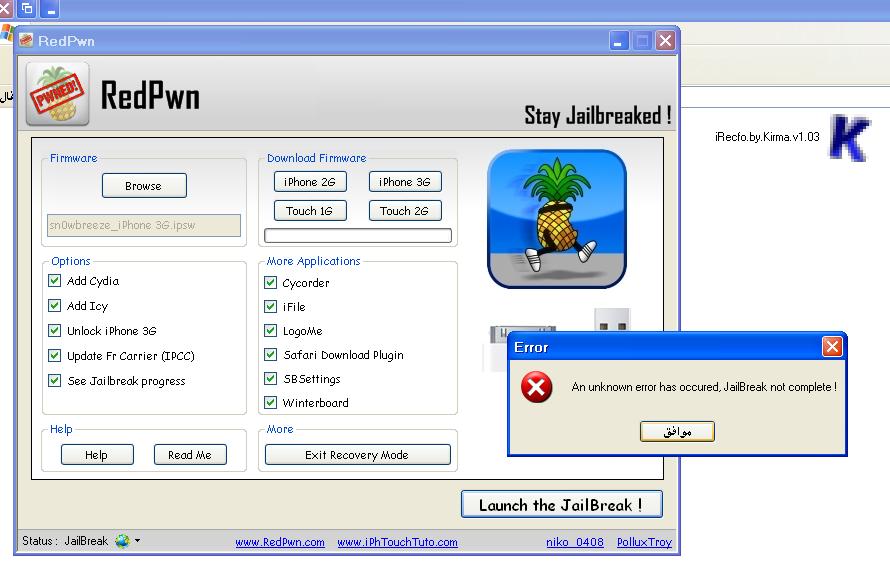Toggle Safari Download Plugin checkbox
Screen dimensions: 890x577
pyautogui.click(x=271, y=355)
